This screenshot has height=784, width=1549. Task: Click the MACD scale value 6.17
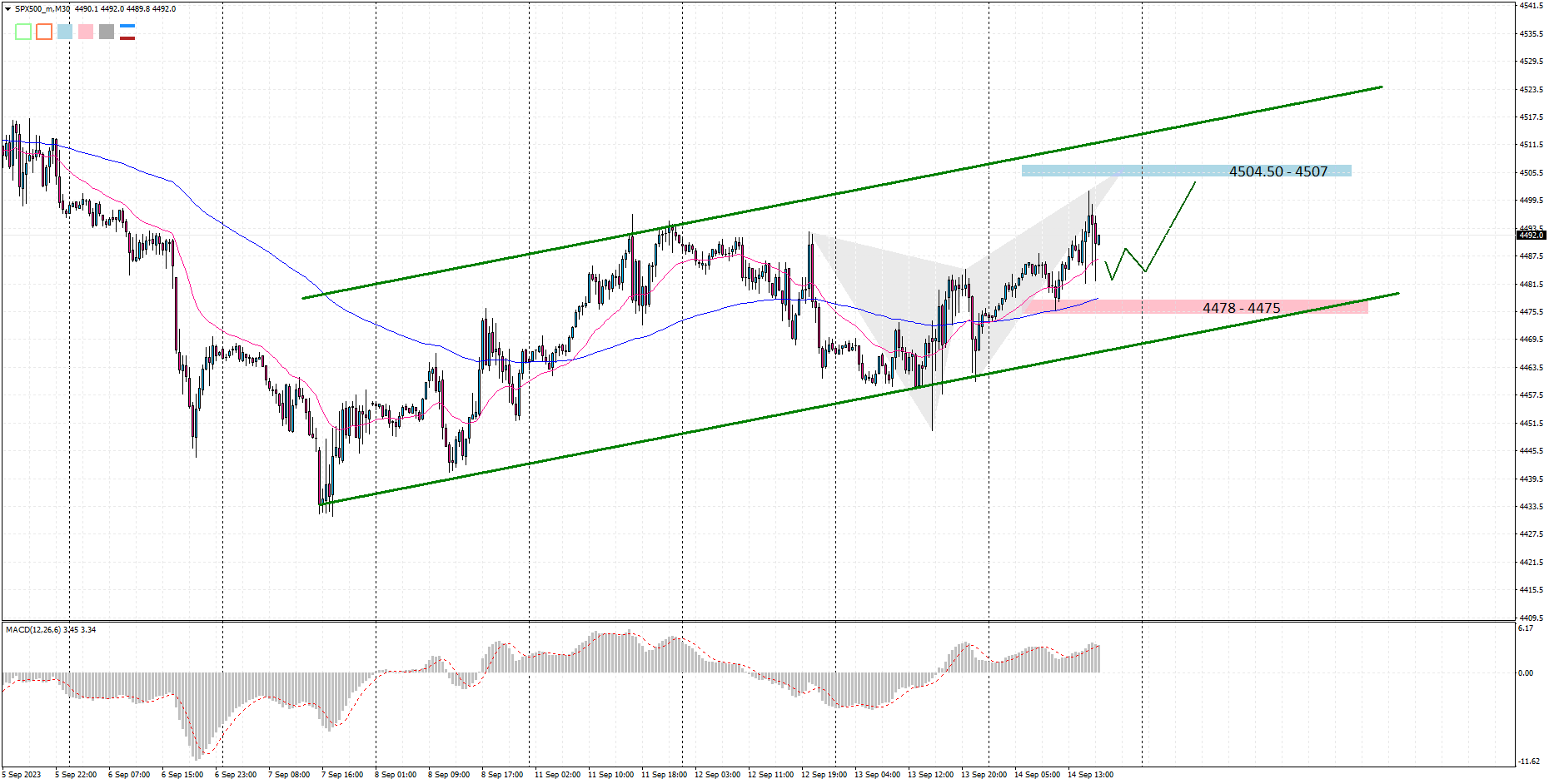pos(1526,628)
